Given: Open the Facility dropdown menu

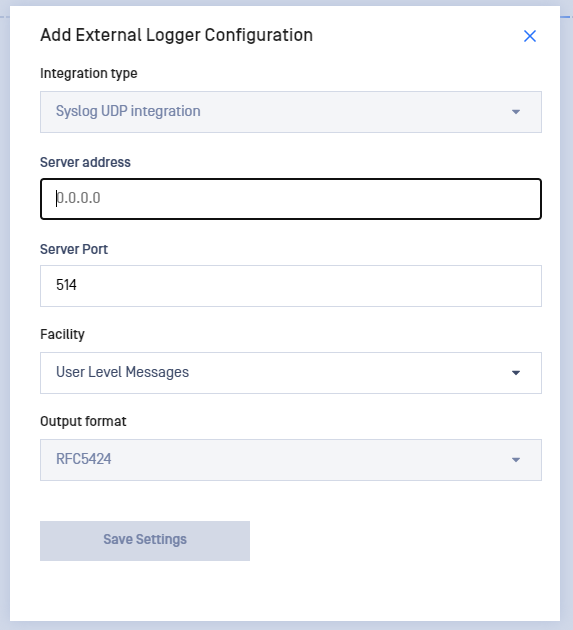Looking at the screenshot, I should pyautogui.click(x=291, y=373).
